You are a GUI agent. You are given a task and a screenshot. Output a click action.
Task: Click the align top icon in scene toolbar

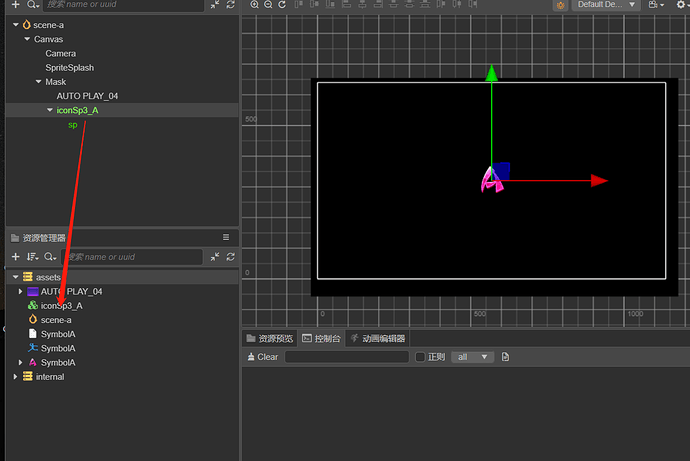tap(298, 4)
